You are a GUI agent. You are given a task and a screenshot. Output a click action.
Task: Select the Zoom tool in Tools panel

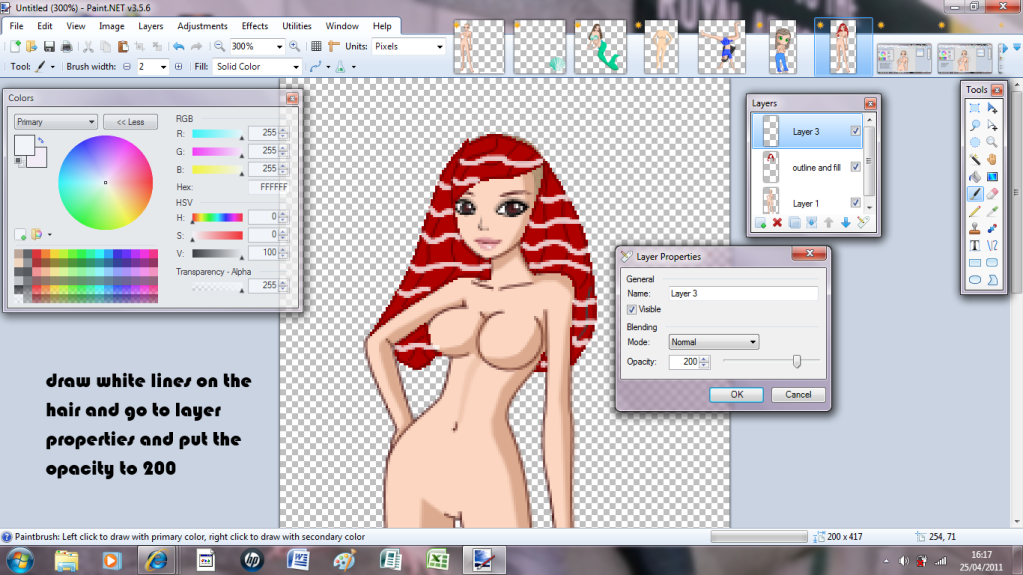(x=992, y=142)
